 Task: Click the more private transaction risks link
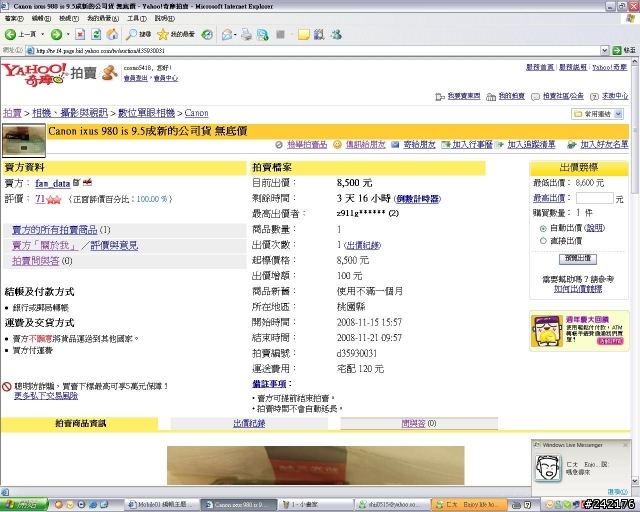(46, 396)
